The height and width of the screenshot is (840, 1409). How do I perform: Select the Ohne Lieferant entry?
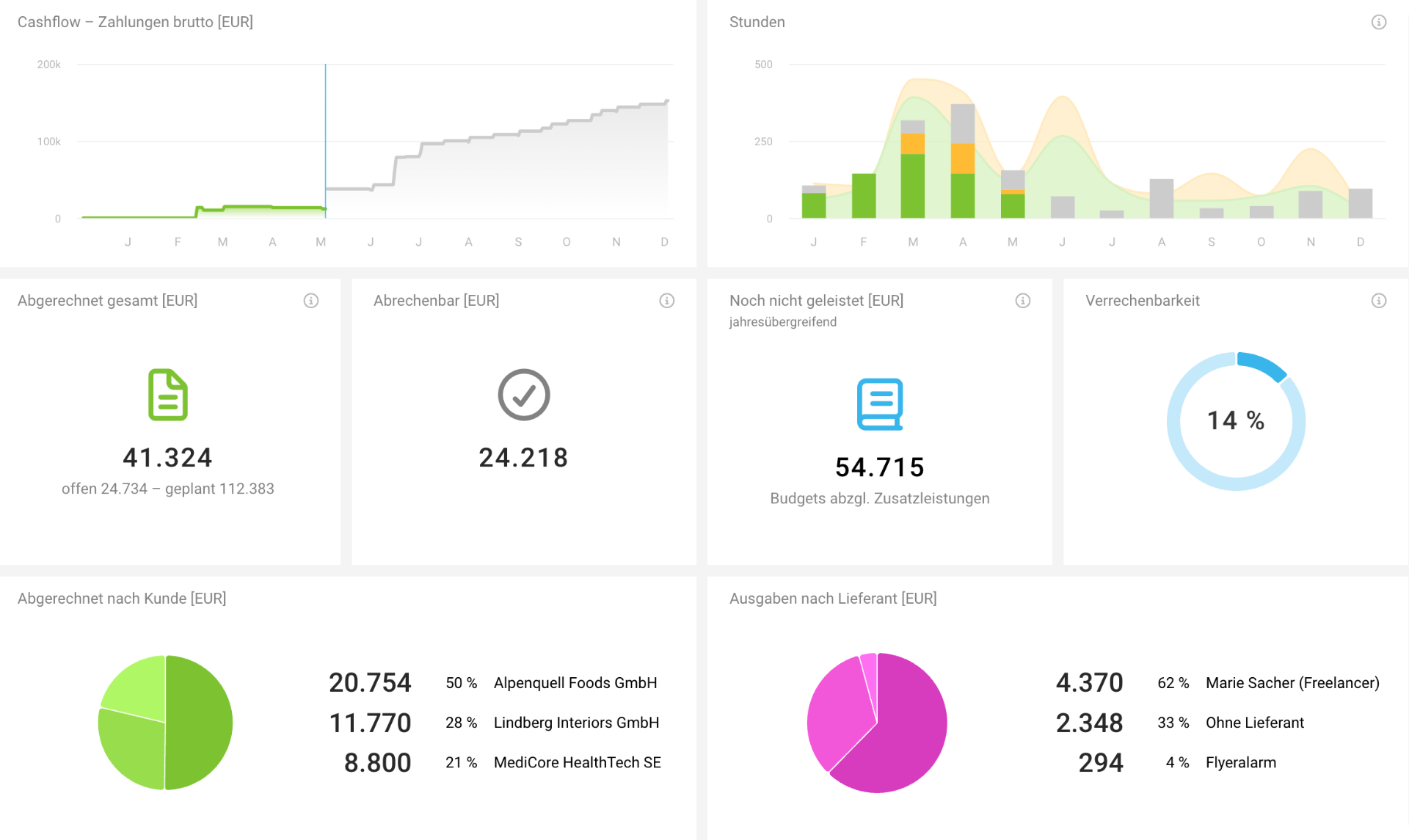click(x=1255, y=723)
